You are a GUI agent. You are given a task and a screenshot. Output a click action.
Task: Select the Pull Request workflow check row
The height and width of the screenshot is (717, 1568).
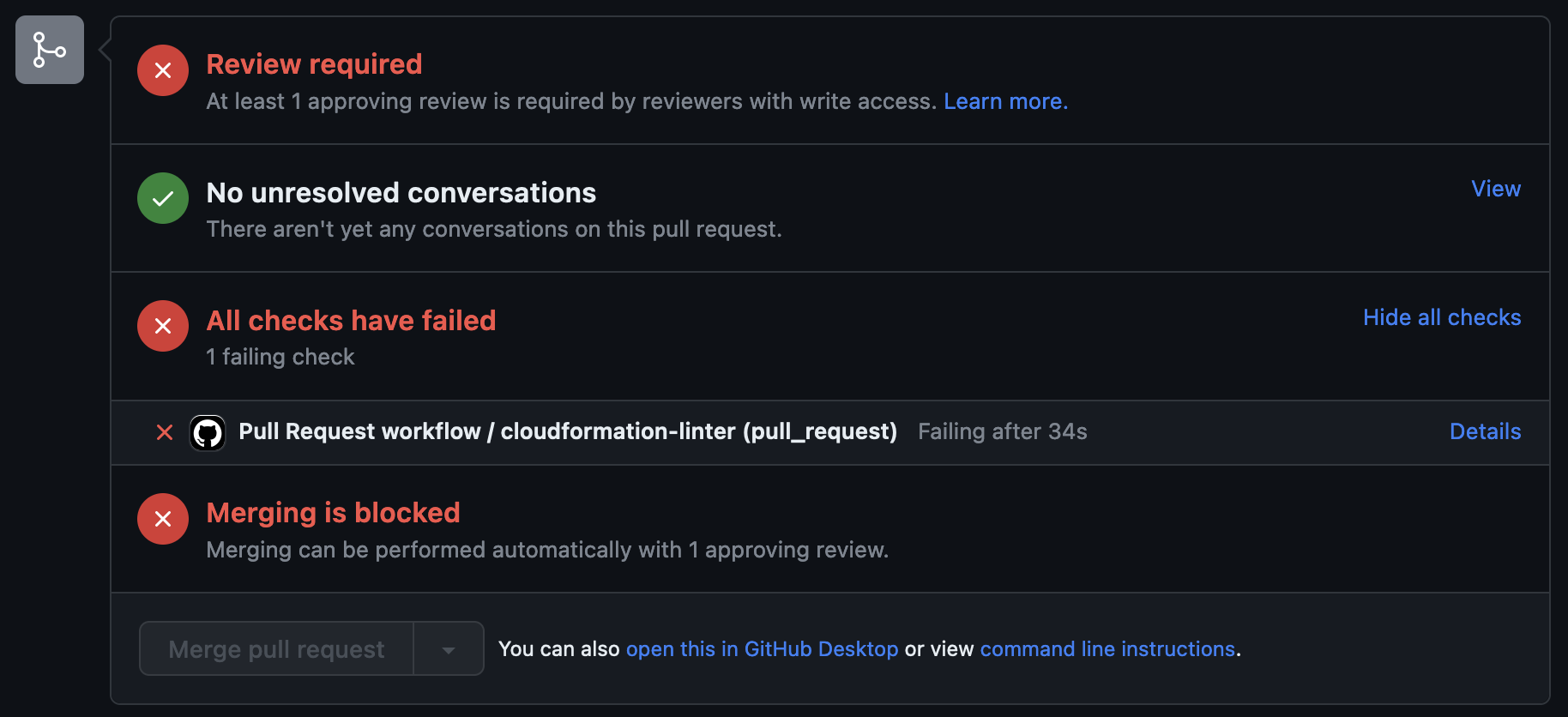click(x=568, y=431)
